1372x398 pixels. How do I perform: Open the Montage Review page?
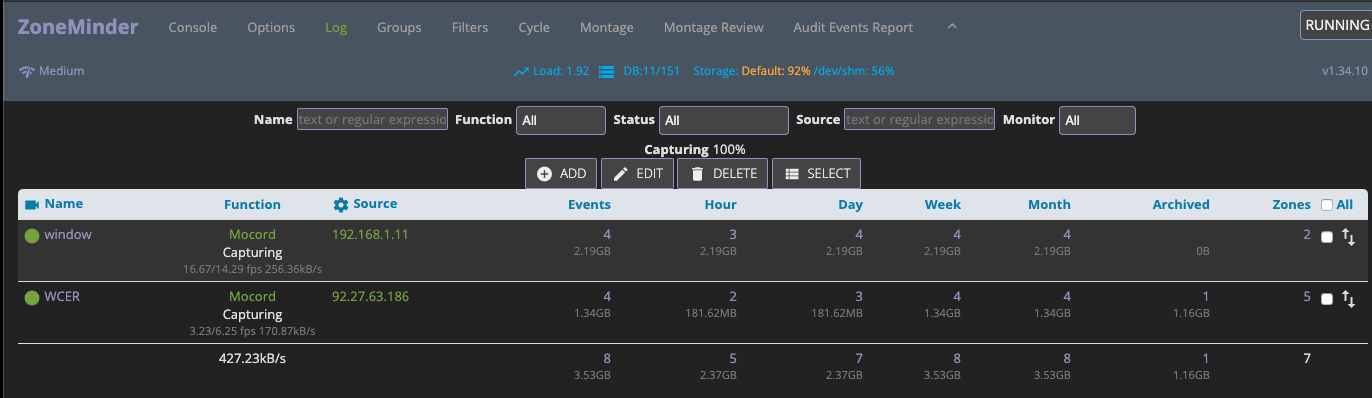tap(713, 27)
